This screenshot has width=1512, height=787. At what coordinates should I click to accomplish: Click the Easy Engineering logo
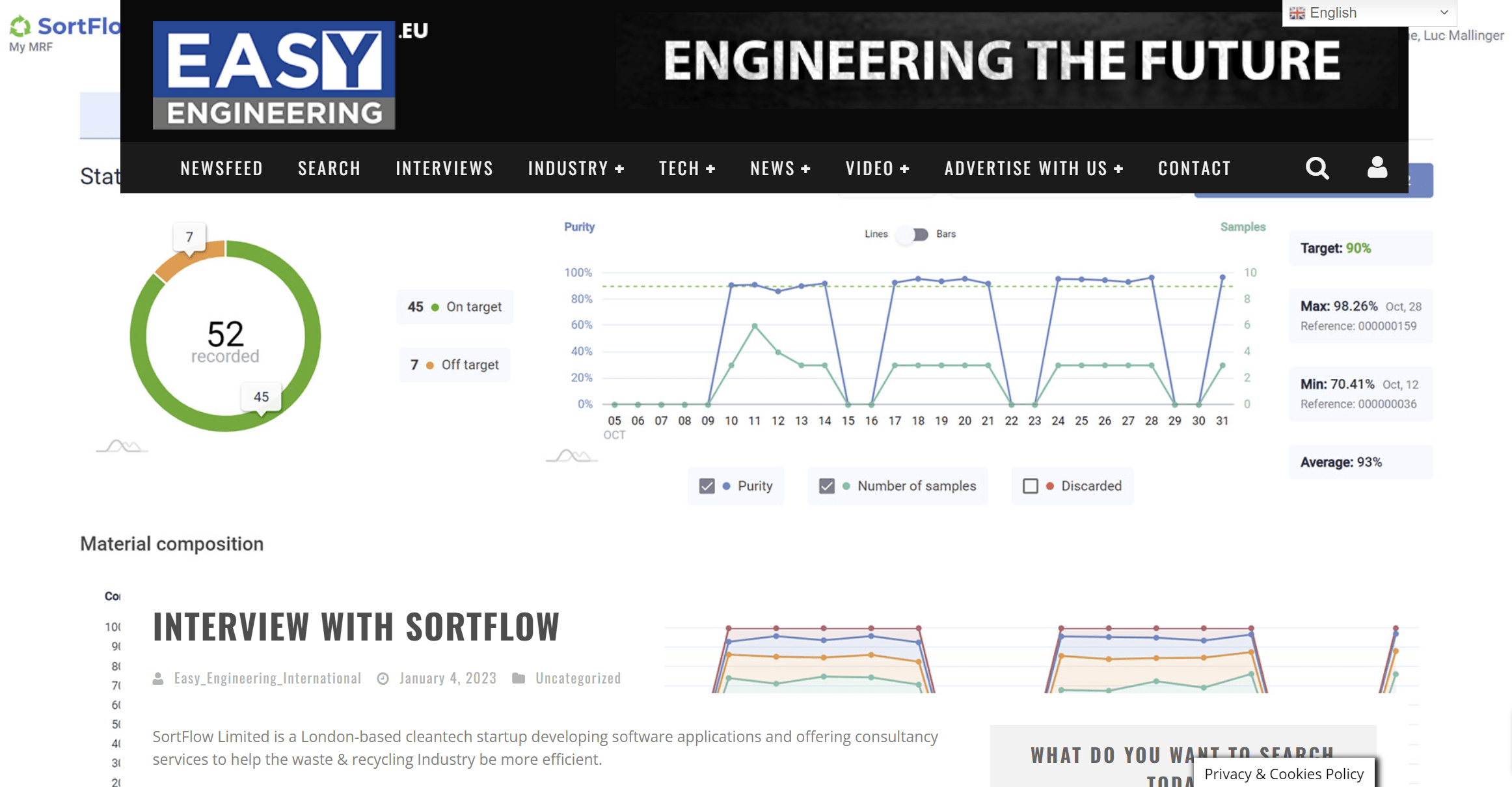(274, 75)
